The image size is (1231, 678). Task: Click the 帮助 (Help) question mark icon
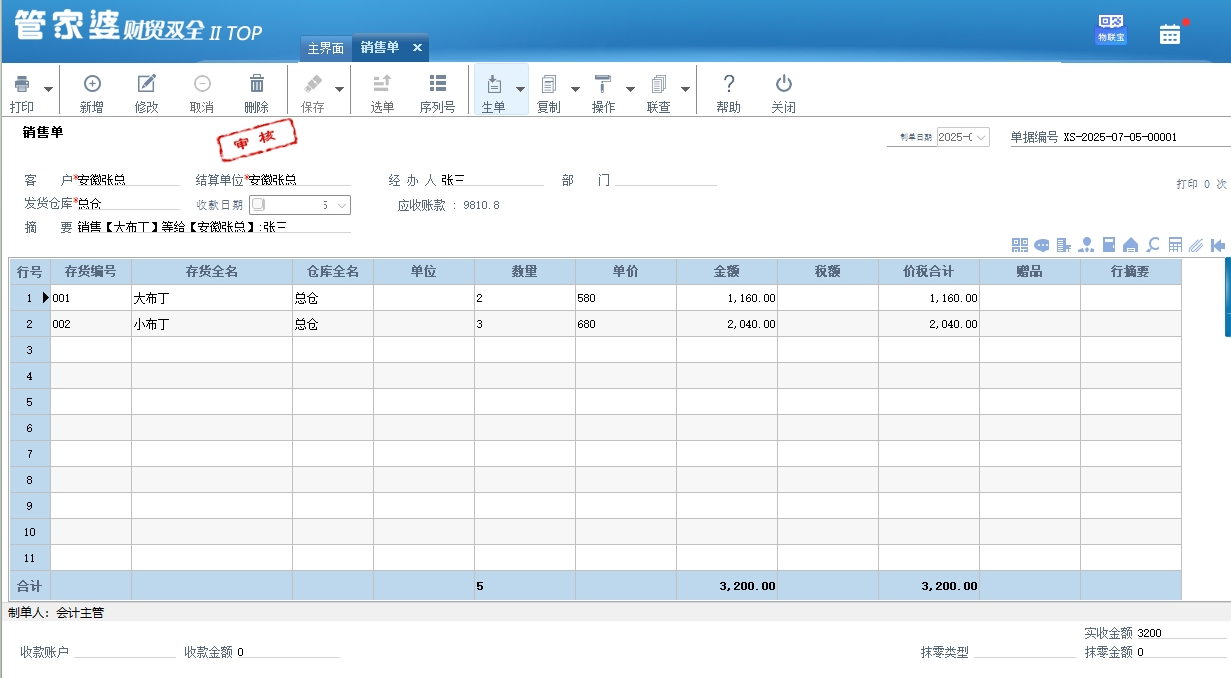[729, 84]
